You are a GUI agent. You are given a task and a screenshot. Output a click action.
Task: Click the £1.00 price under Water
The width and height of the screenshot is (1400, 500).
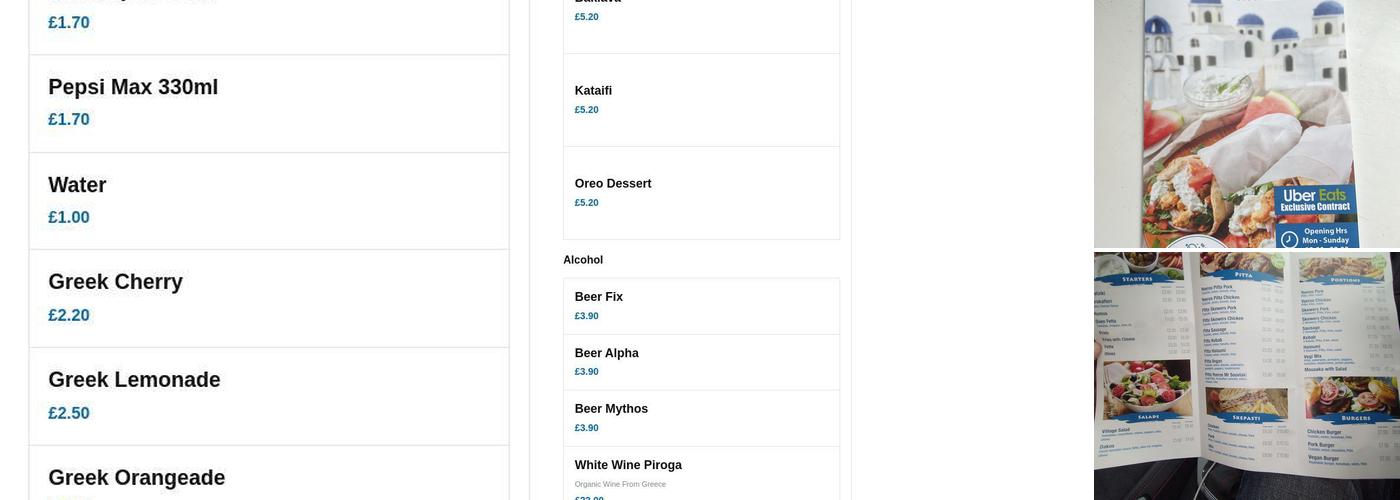[x=69, y=218]
